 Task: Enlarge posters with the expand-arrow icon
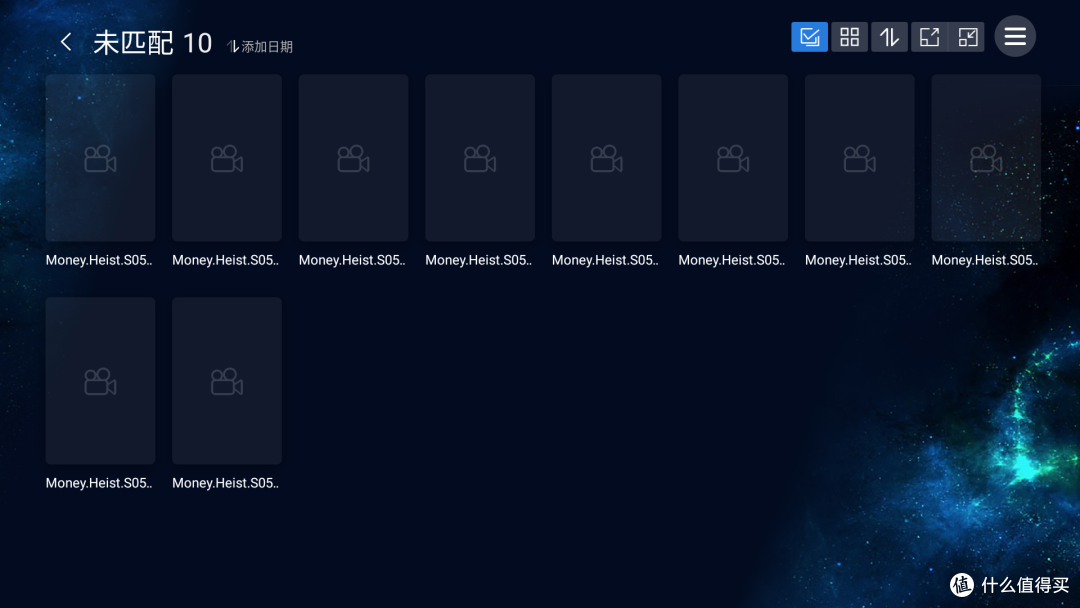[x=929, y=37]
